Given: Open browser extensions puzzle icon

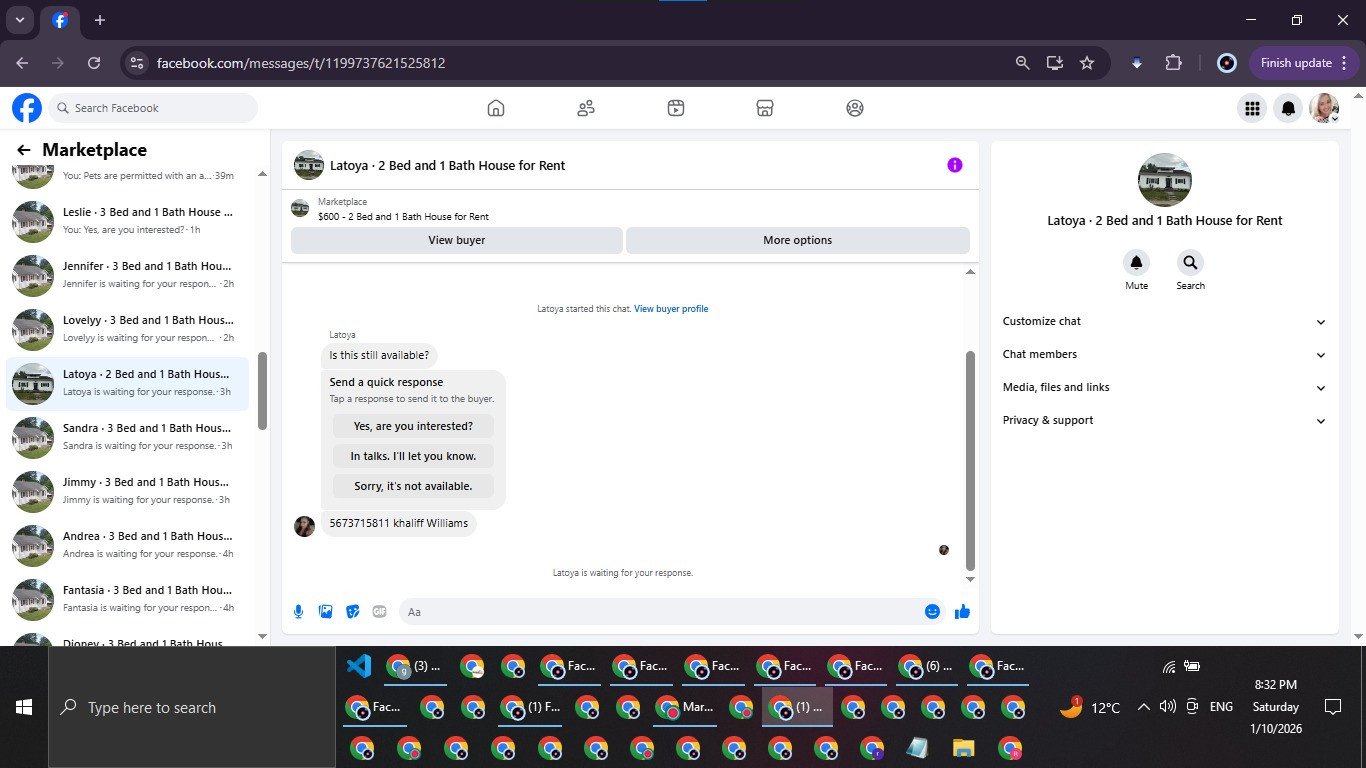Looking at the screenshot, I should tap(1173, 63).
